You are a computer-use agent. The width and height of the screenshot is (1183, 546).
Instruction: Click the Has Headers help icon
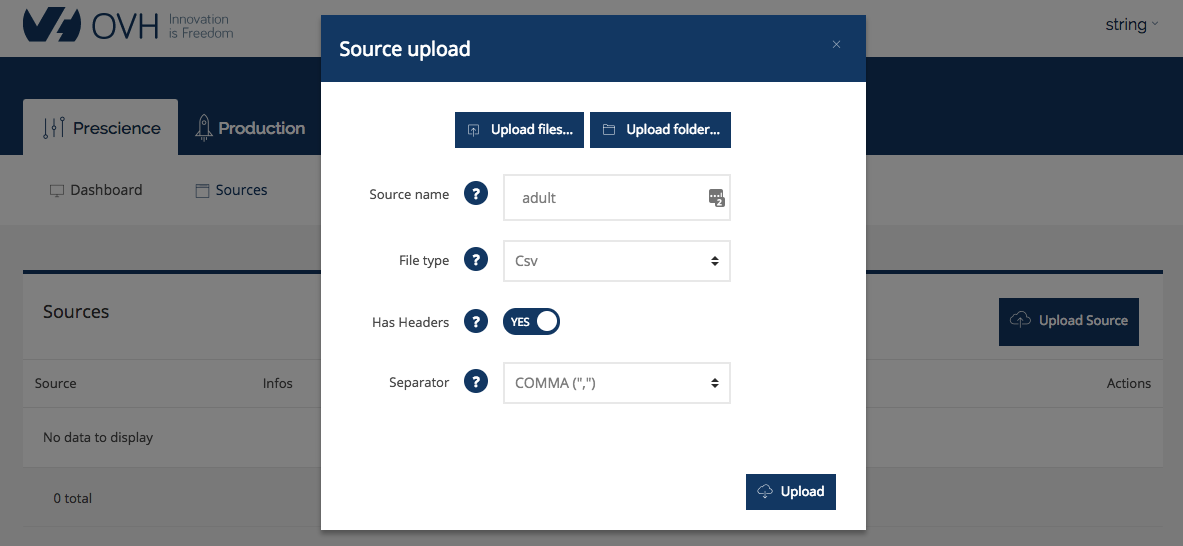[x=476, y=322]
